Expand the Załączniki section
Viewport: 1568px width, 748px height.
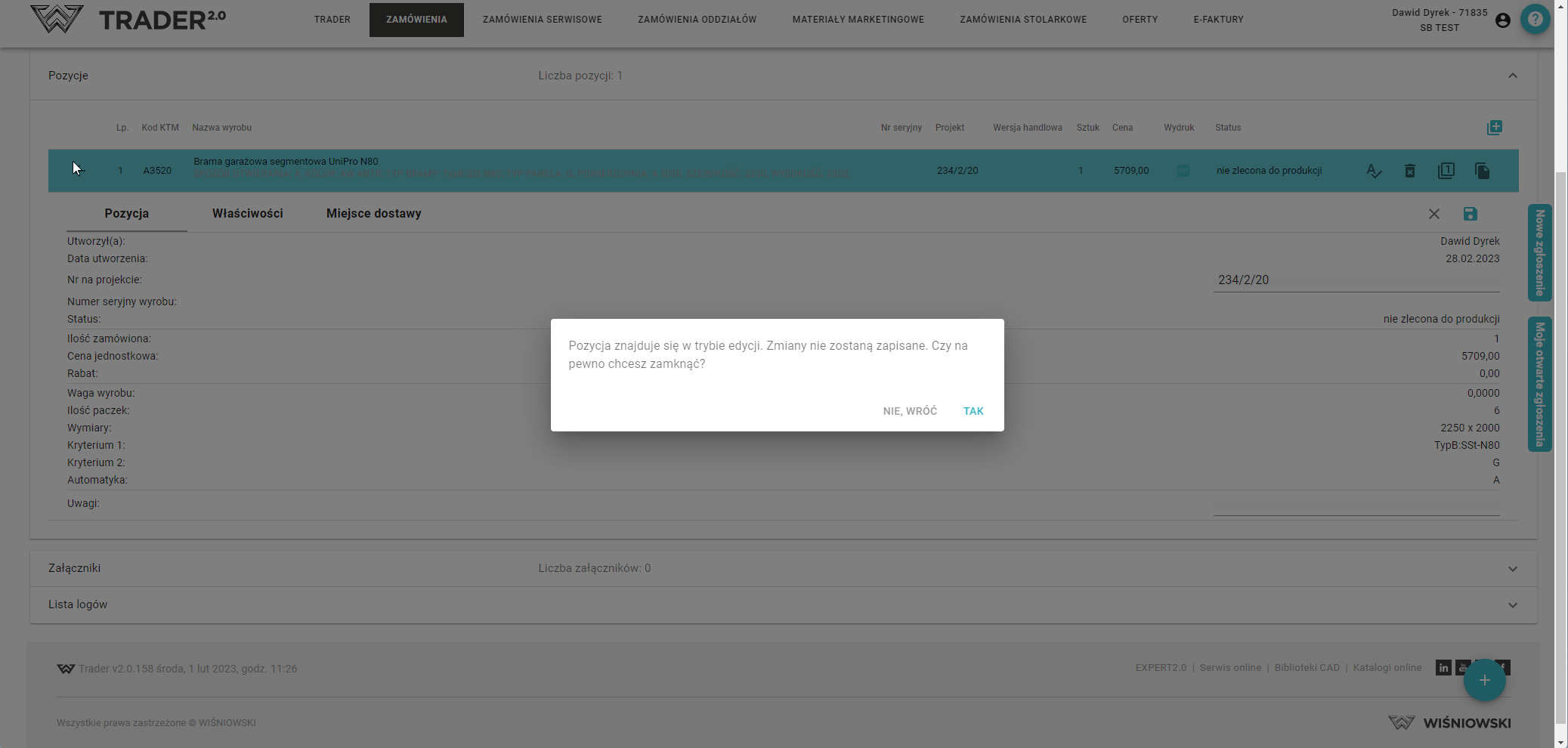tap(1512, 569)
